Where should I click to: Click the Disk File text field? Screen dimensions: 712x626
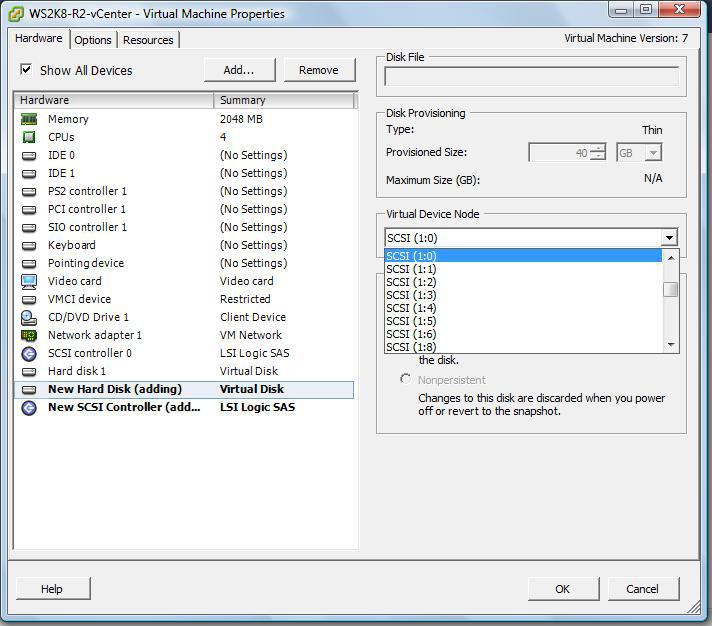click(x=531, y=76)
